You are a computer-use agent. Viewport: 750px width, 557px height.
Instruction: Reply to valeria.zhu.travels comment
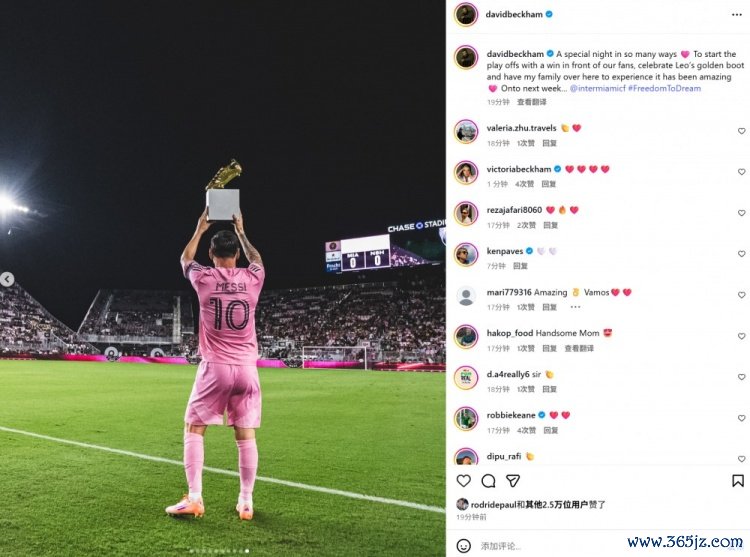click(x=549, y=143)
